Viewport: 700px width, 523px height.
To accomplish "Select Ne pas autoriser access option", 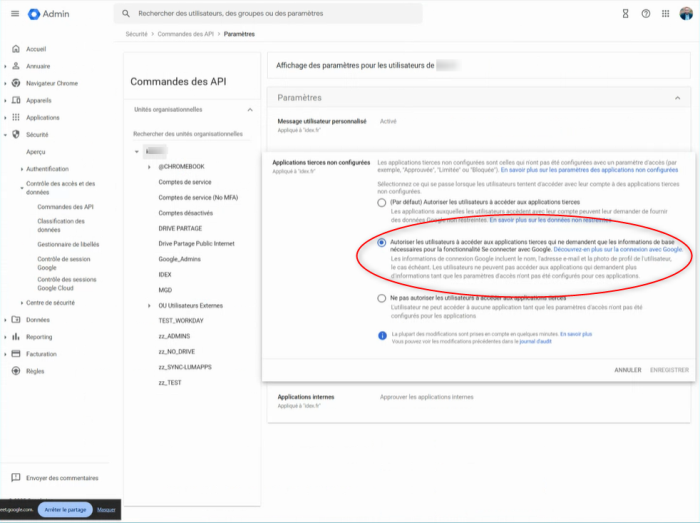I will click(381, 298).
